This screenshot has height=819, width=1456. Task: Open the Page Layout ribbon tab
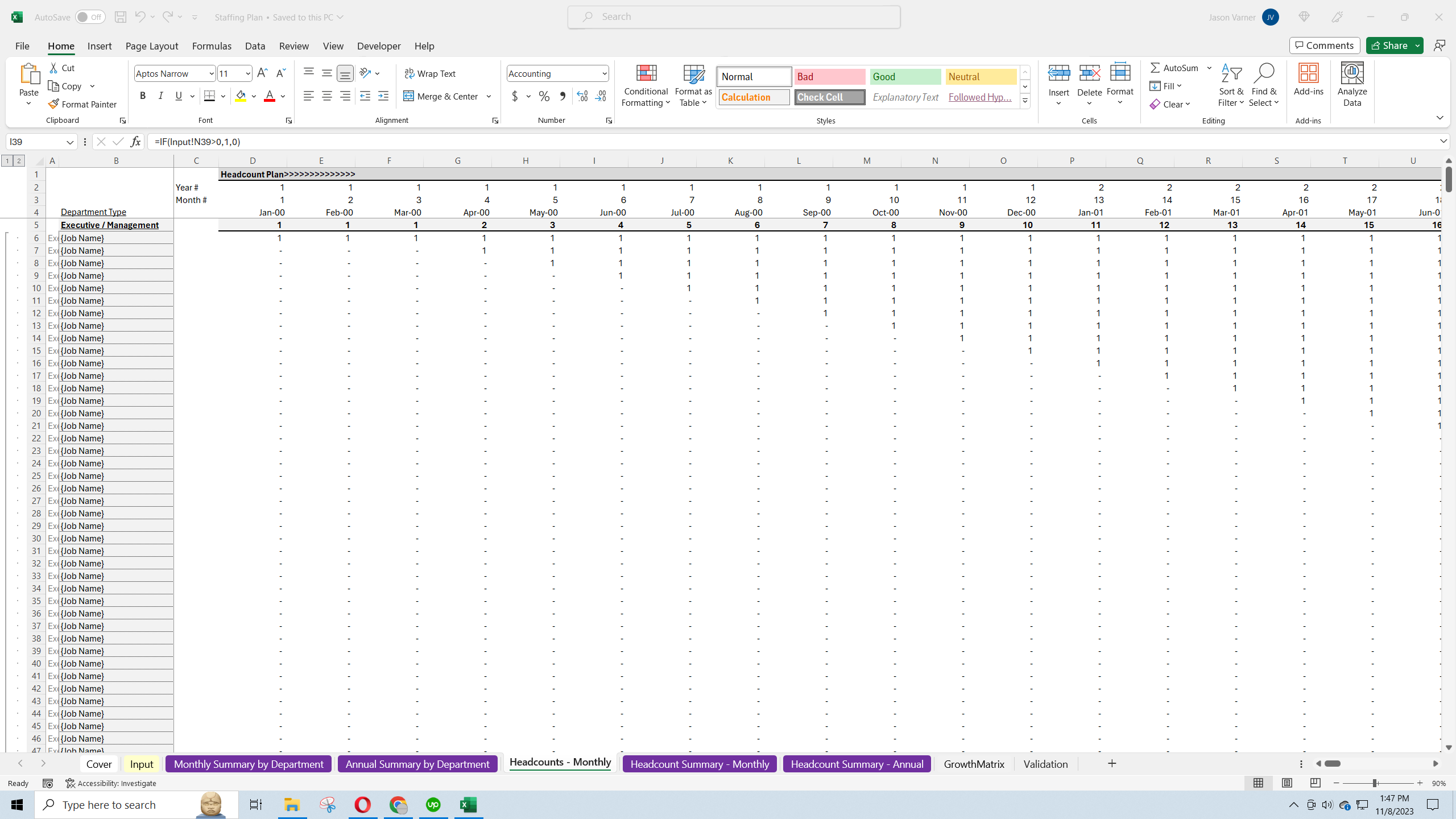point(152,46)
